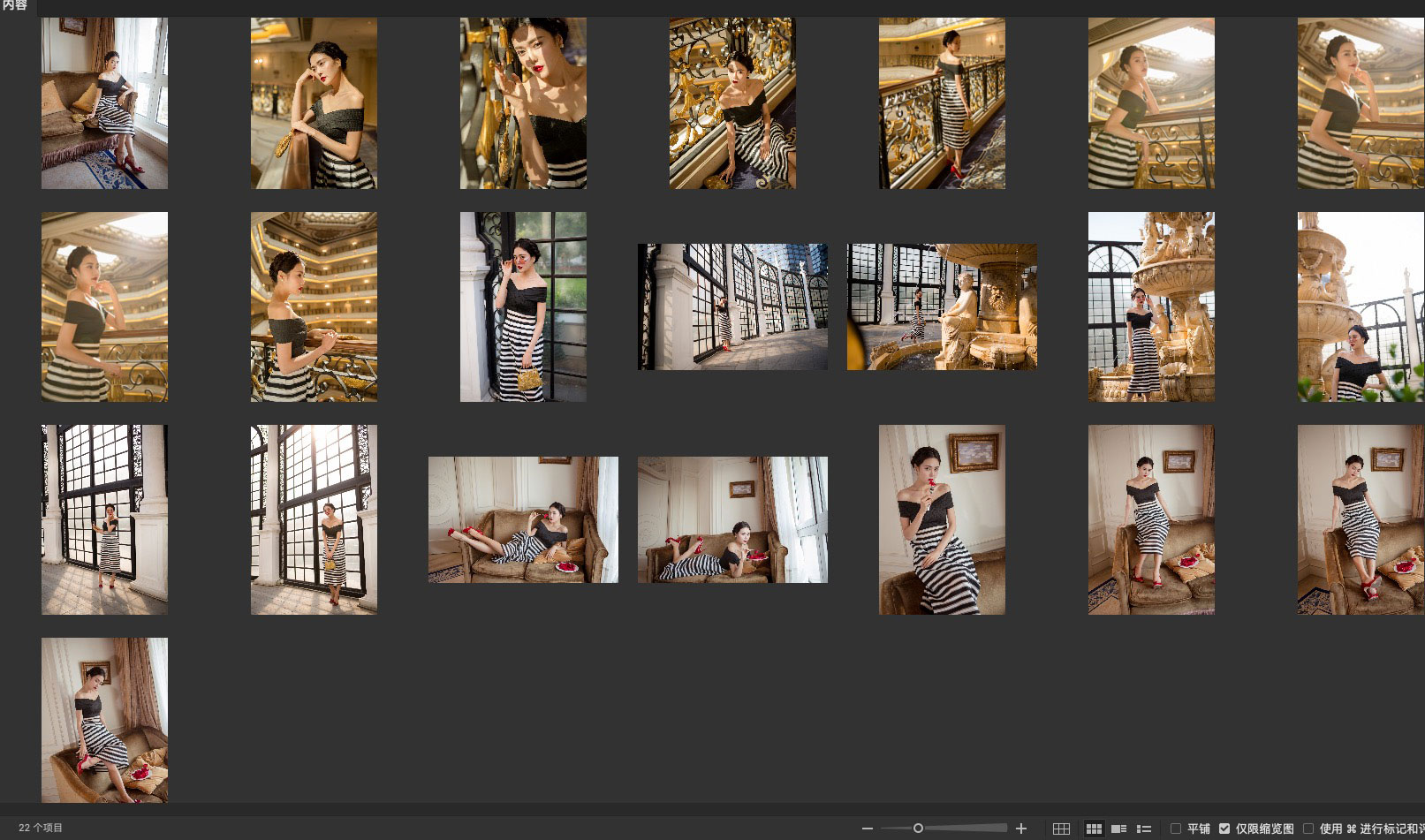
Task: Click the thumbnail size slider handle
Action: pos(918,829)
